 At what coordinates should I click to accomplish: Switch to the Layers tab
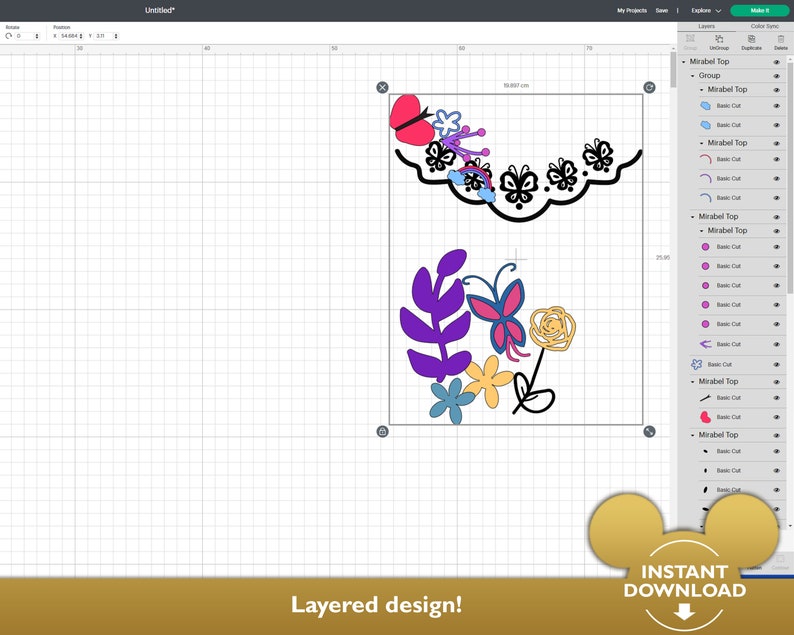tap(706, 26)
